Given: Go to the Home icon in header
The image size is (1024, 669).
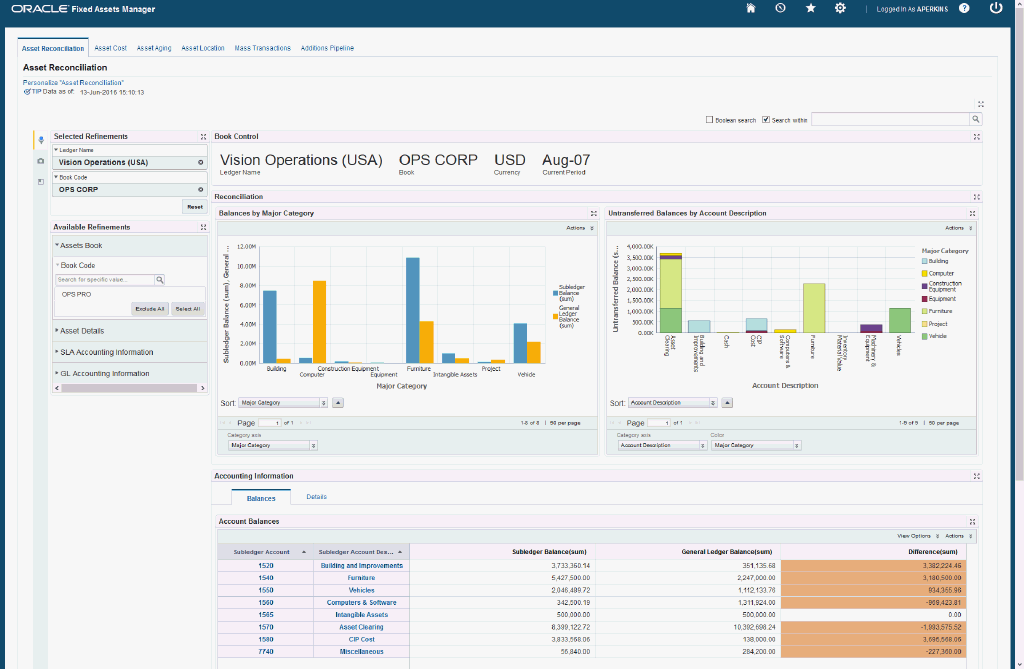Looking at the screenshot, I should pyautogui.click(x=751, y=8).
